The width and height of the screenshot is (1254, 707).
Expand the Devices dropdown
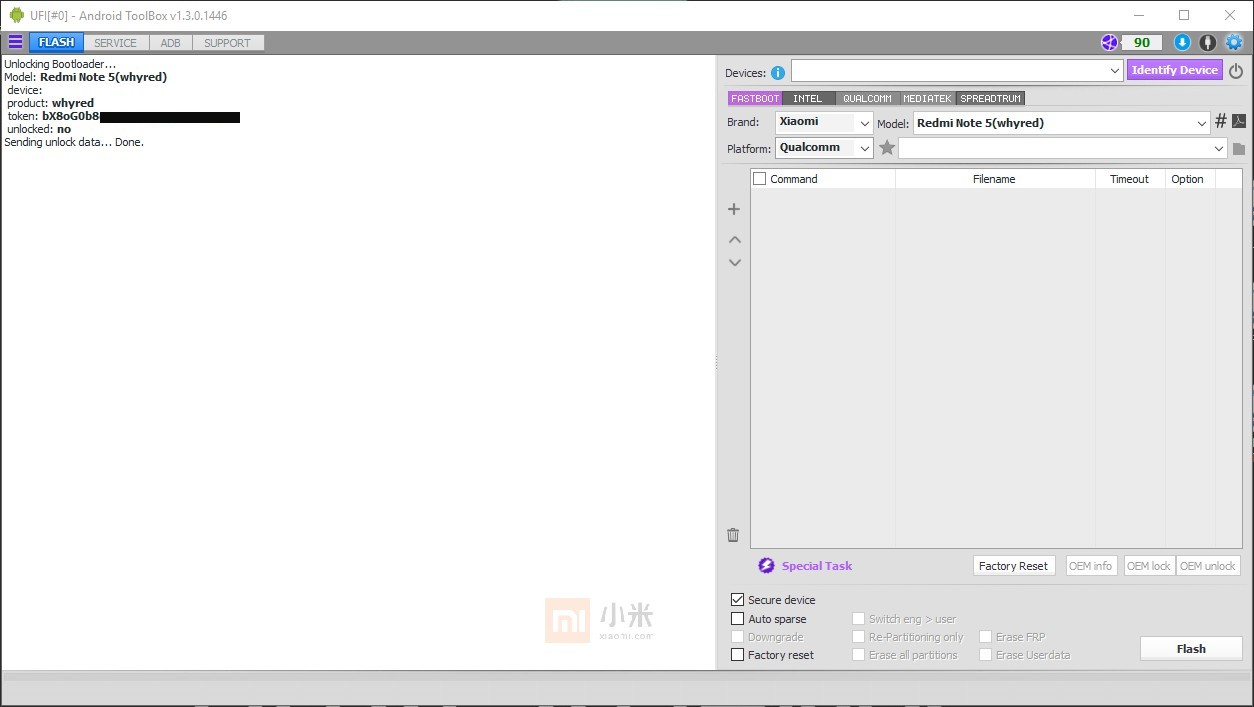point(1115,71)
